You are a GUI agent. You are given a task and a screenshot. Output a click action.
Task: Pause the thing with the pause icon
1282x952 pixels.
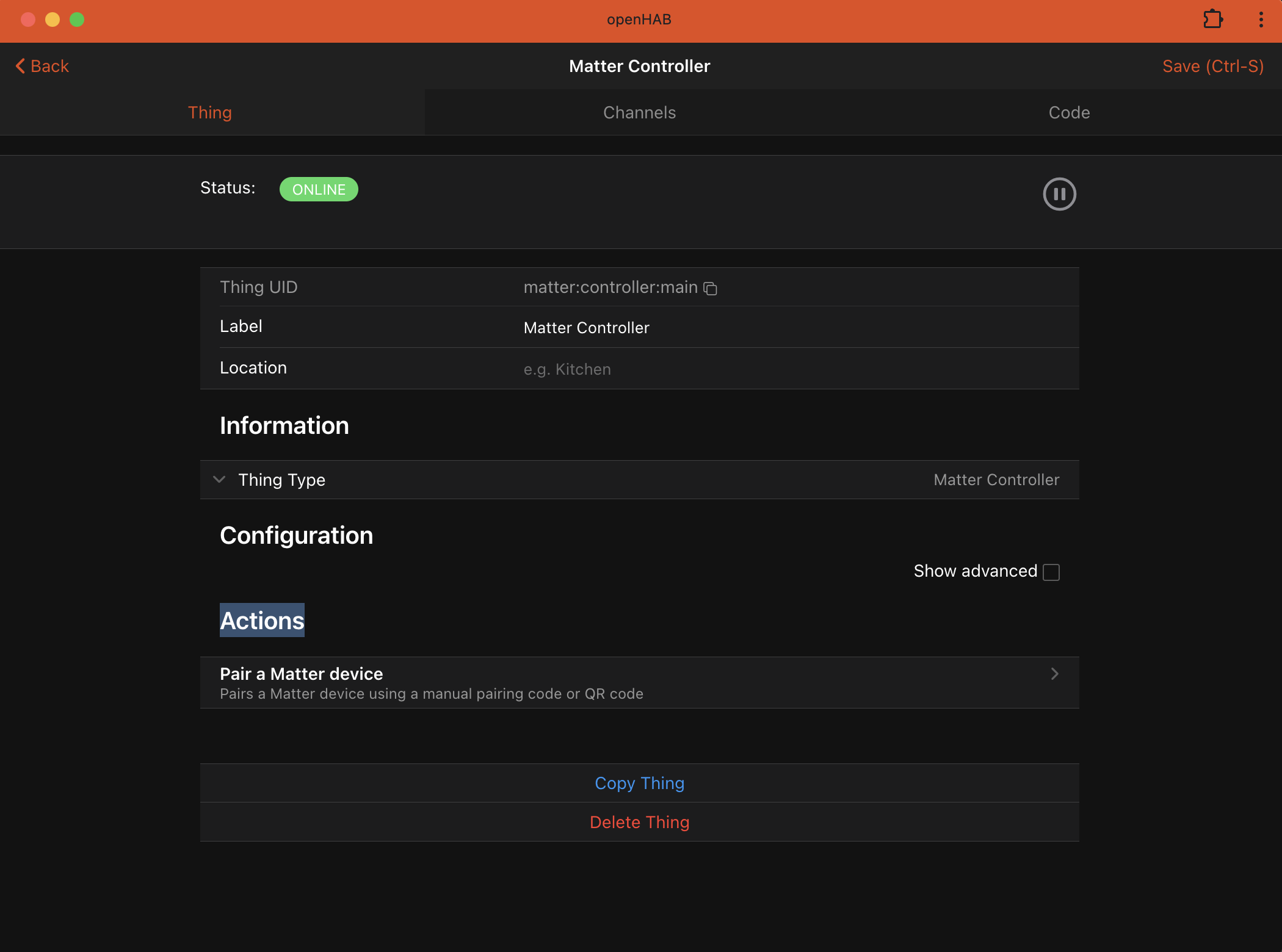pyautogui.click(x=1059, y=194)
